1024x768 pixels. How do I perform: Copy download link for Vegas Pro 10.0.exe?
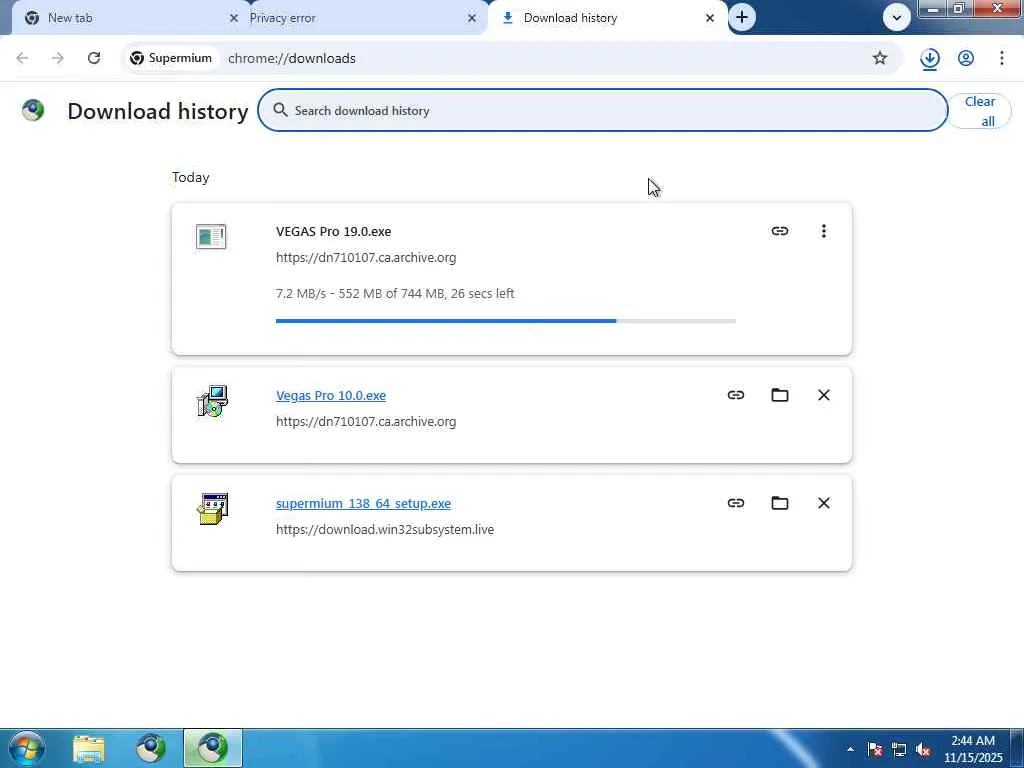[736, 395]
